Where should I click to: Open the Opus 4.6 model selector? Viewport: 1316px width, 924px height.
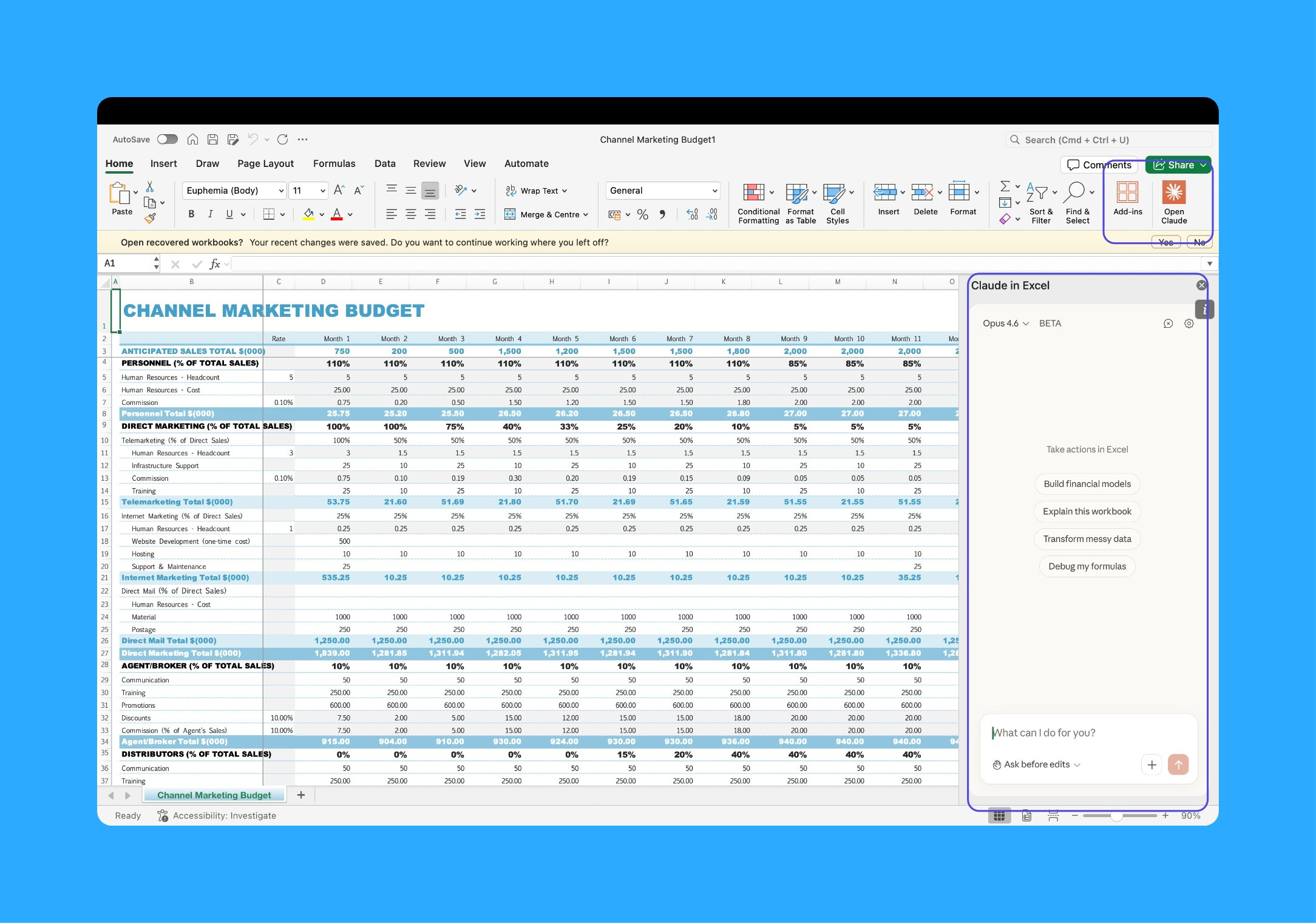(x=1005, y=324)
